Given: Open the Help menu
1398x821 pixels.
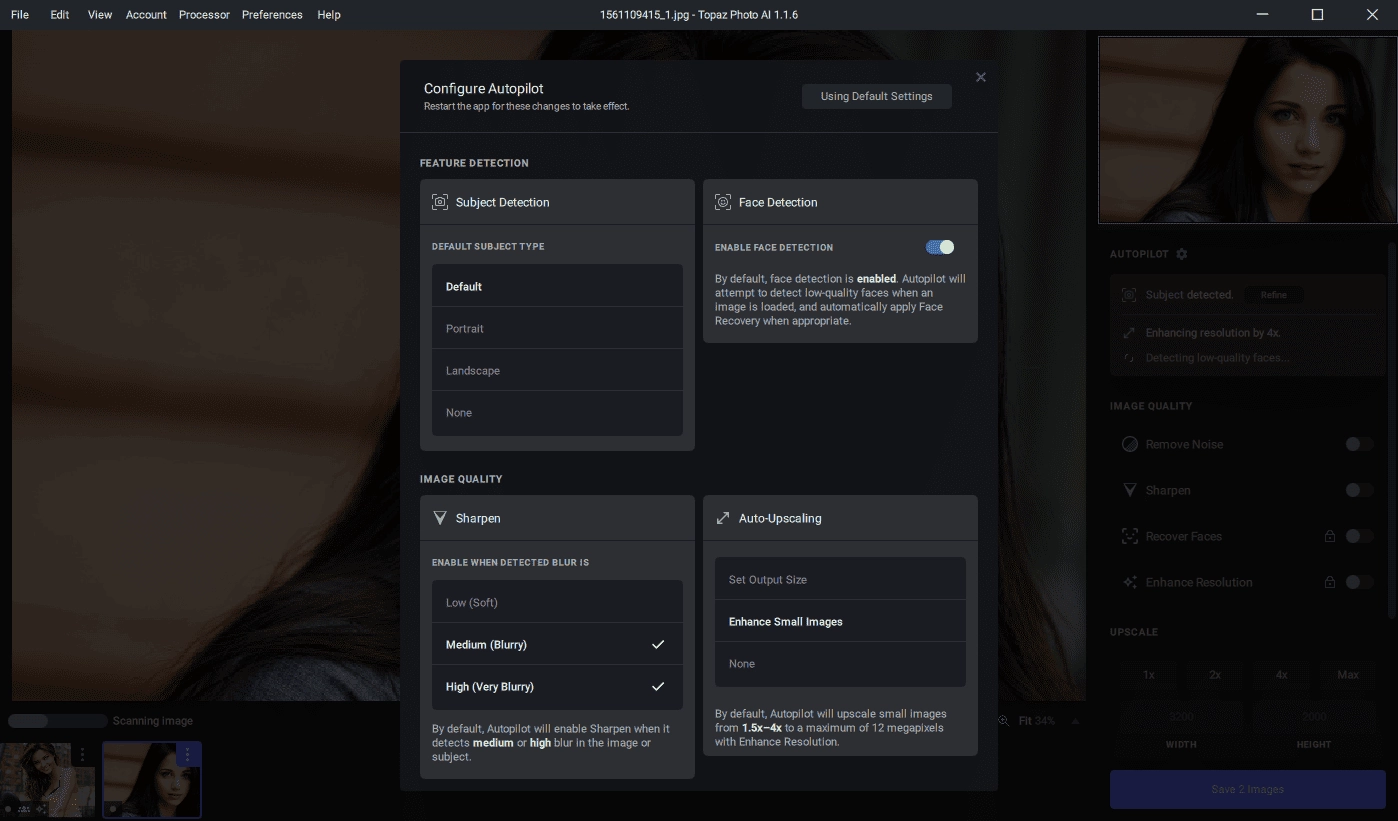Looking at the screenshot, I should pos(329,15).
